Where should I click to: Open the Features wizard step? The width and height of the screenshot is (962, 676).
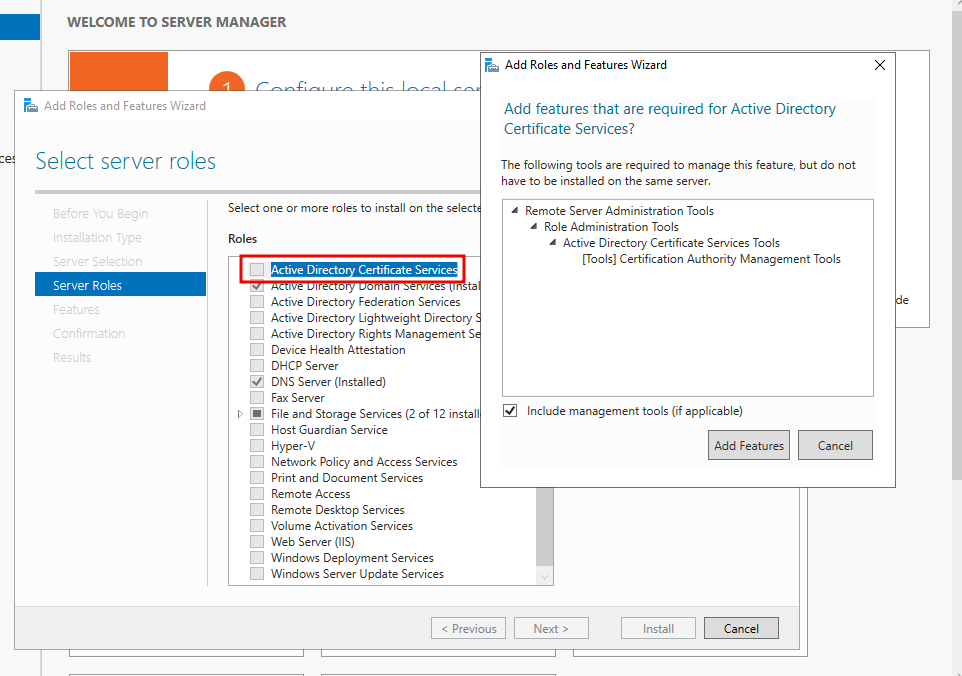[x=76, y=309]
